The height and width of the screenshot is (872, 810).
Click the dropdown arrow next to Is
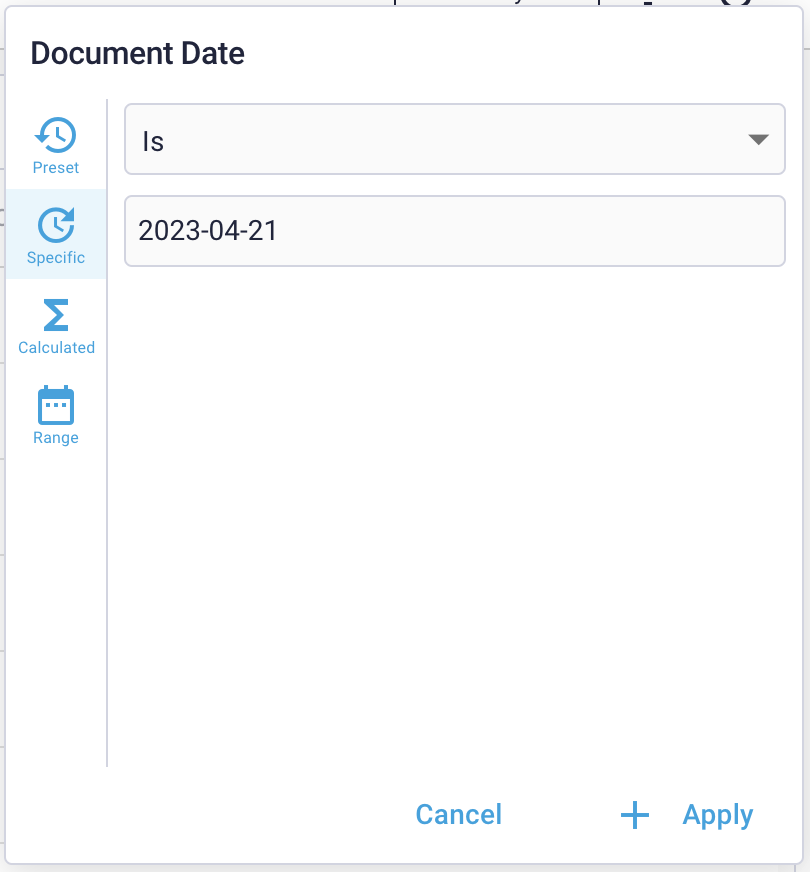tap(762, 139)
